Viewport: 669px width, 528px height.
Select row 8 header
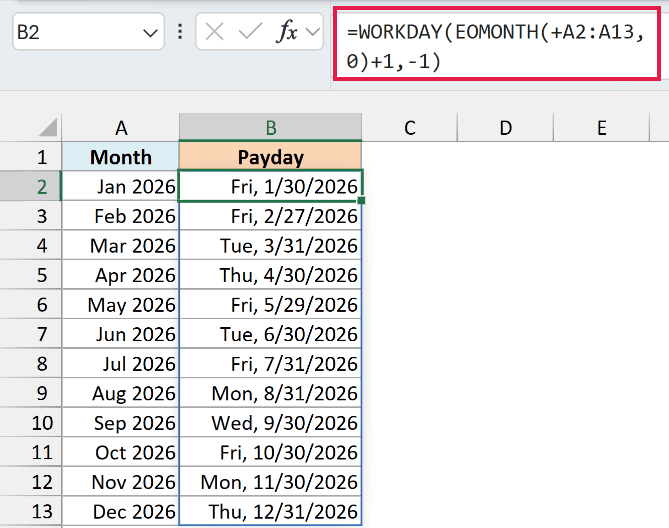pos(31,363)
